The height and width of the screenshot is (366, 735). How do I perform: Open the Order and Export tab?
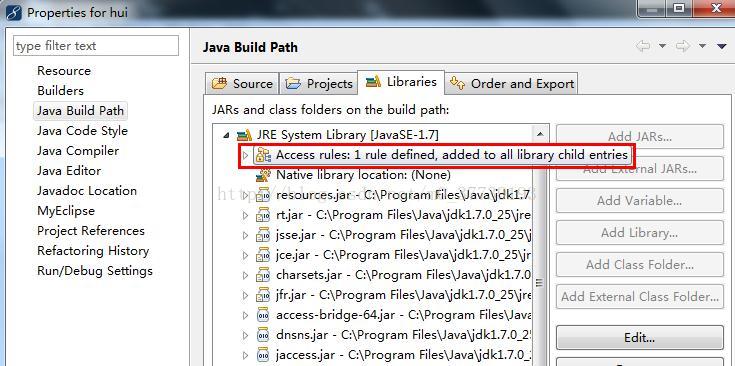click(x=511, y=84)
